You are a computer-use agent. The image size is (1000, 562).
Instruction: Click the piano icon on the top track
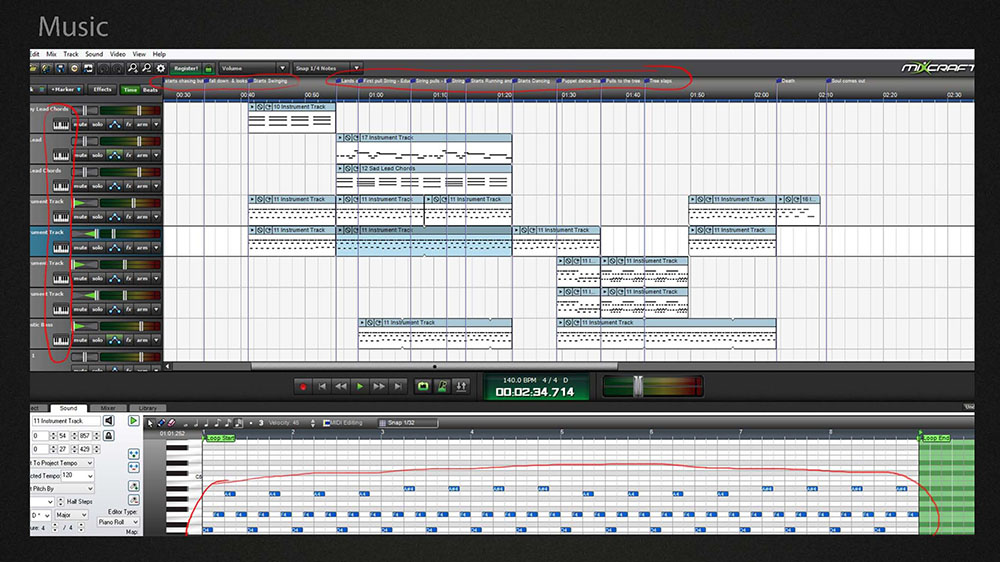pos(61,124)
